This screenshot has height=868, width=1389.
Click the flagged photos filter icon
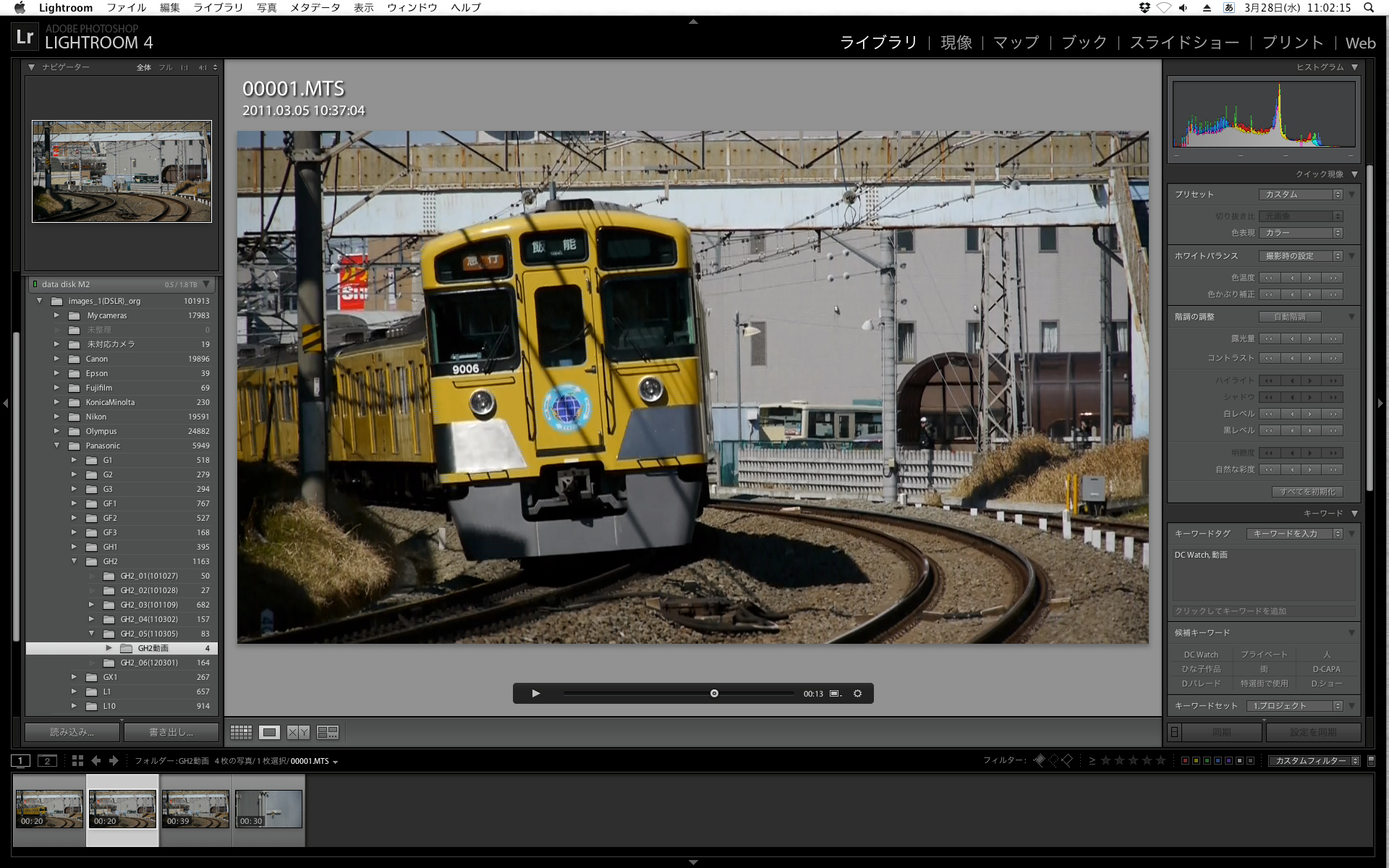click(1040, 760)
